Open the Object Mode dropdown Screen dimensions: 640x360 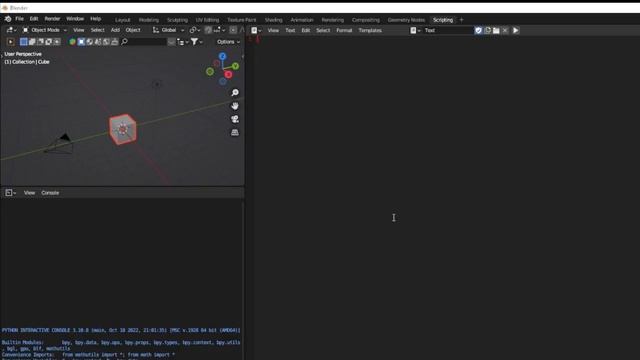[44, 30]
